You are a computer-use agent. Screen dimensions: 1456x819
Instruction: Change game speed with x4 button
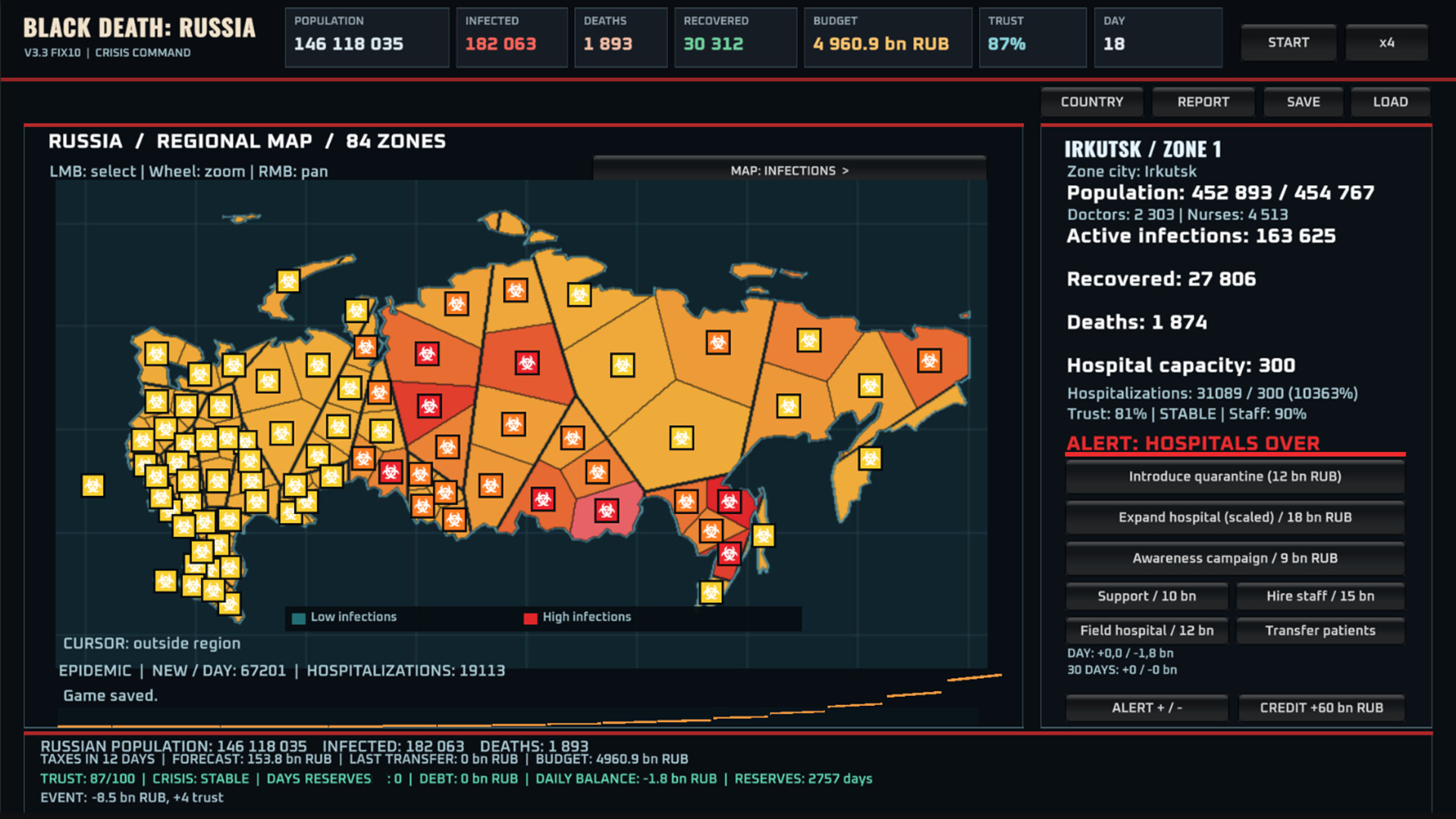click(x=1386, y=42)
